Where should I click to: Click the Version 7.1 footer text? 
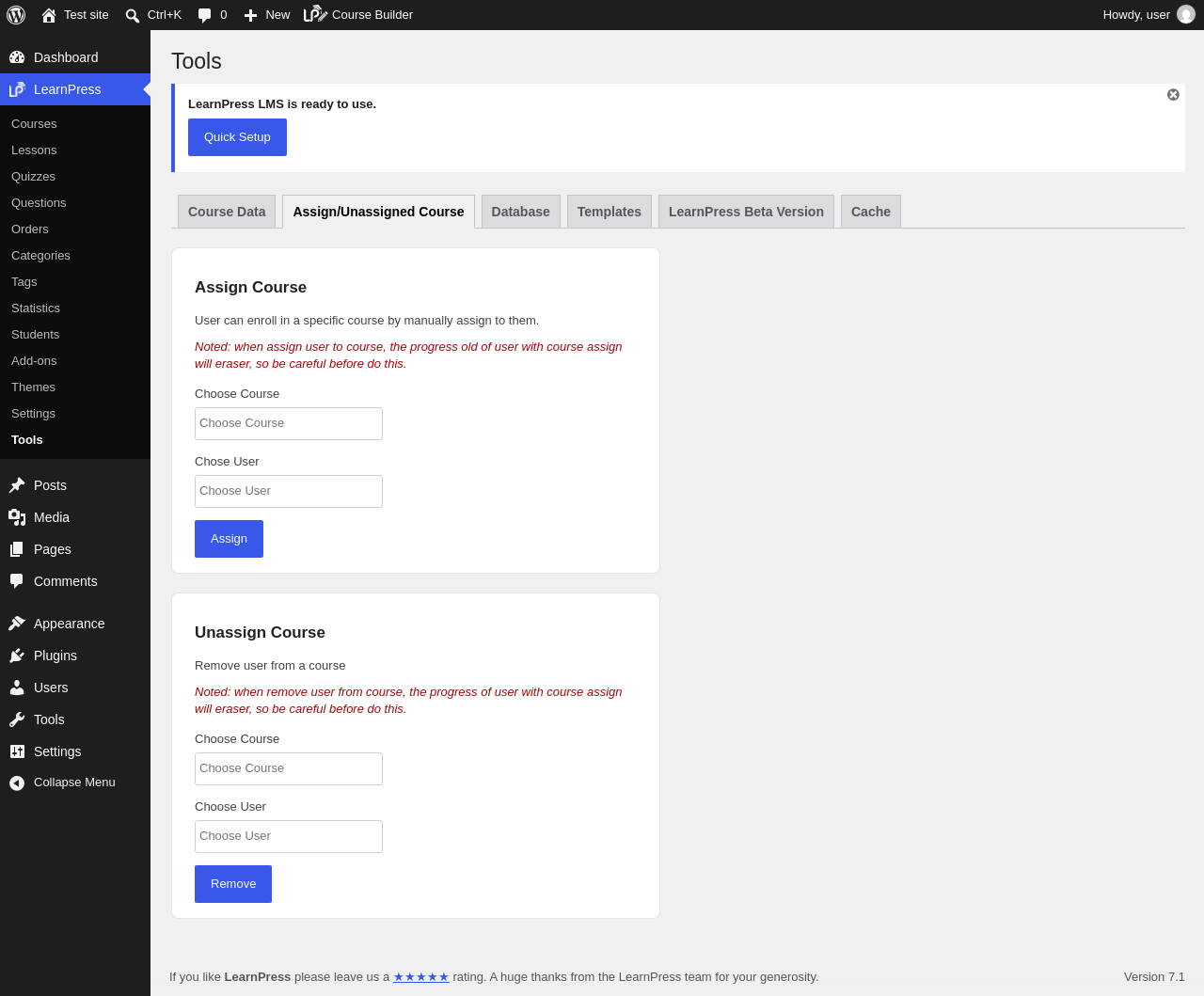coord(1154,977)
